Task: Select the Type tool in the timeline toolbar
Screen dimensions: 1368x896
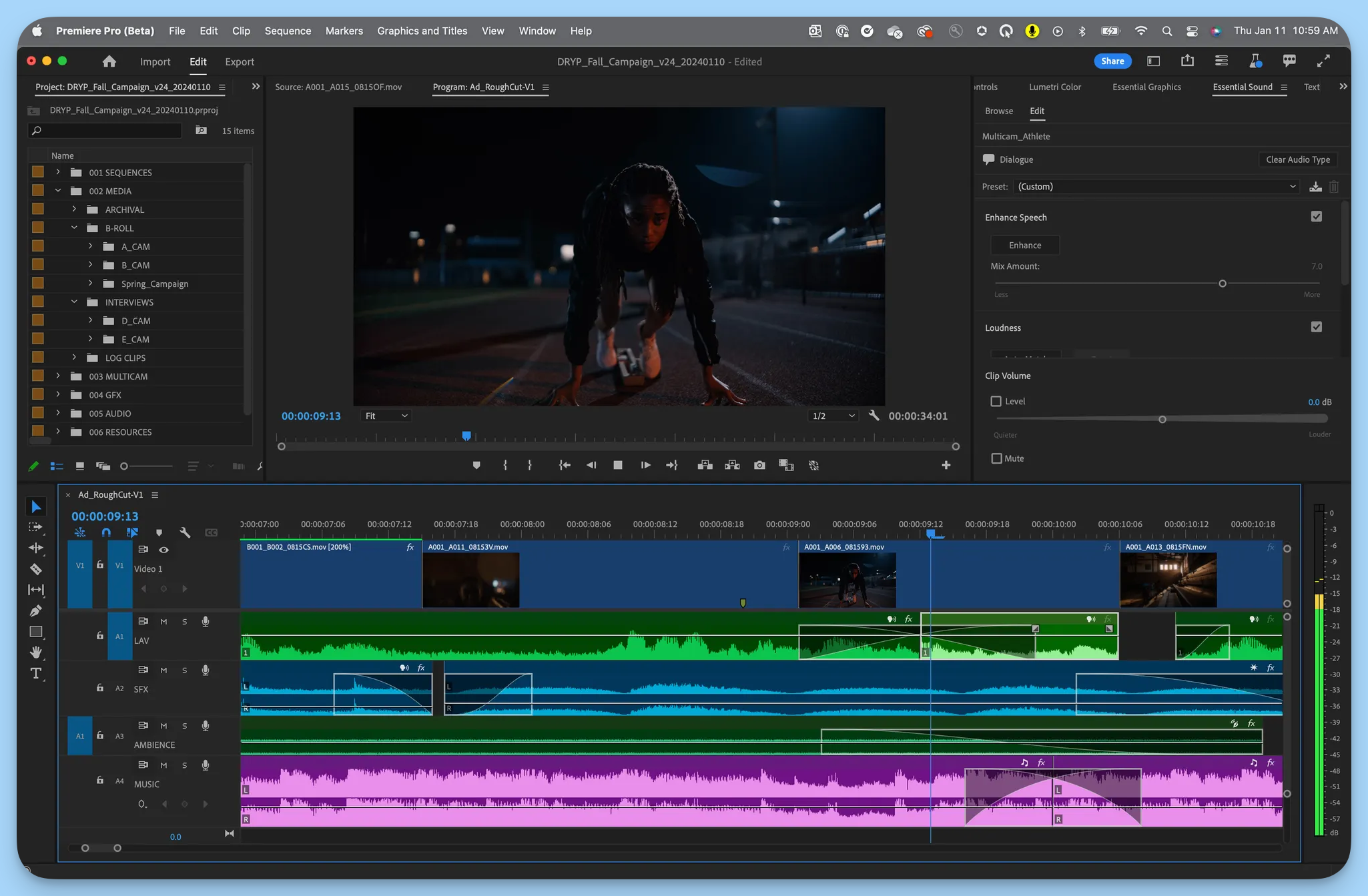Action: click(x=37, y=673)
